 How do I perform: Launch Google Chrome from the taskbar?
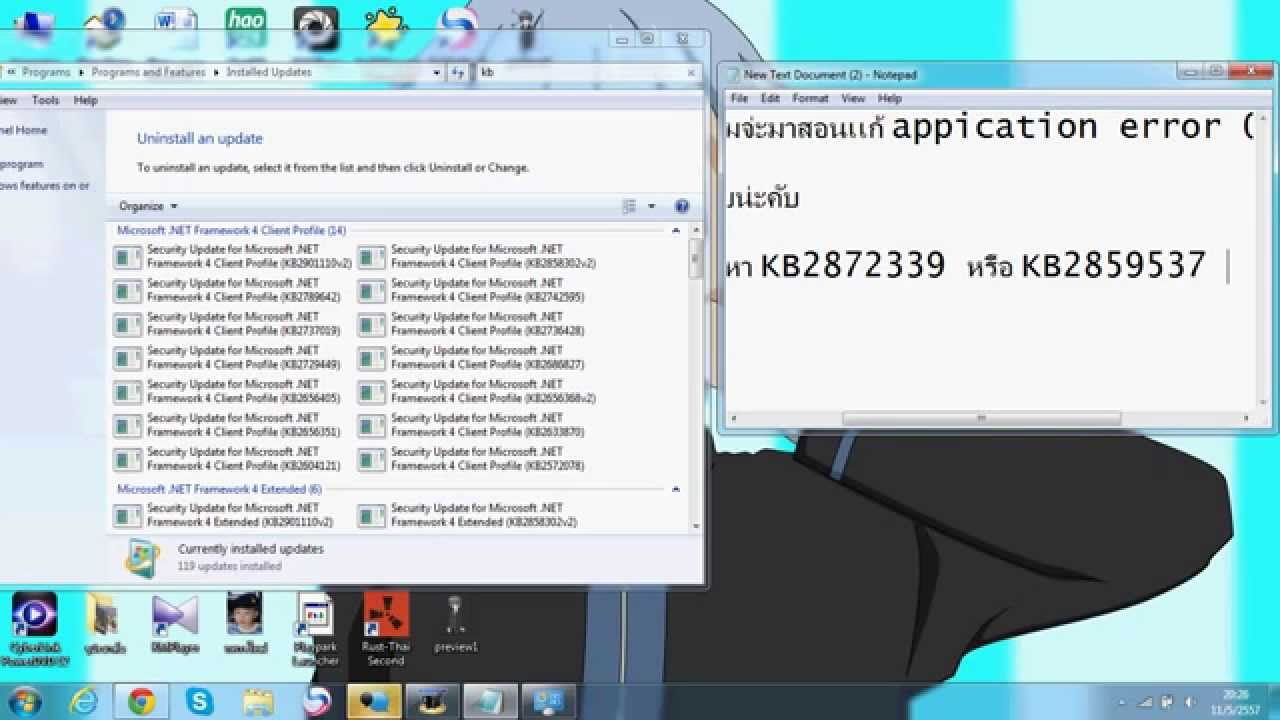141,702
